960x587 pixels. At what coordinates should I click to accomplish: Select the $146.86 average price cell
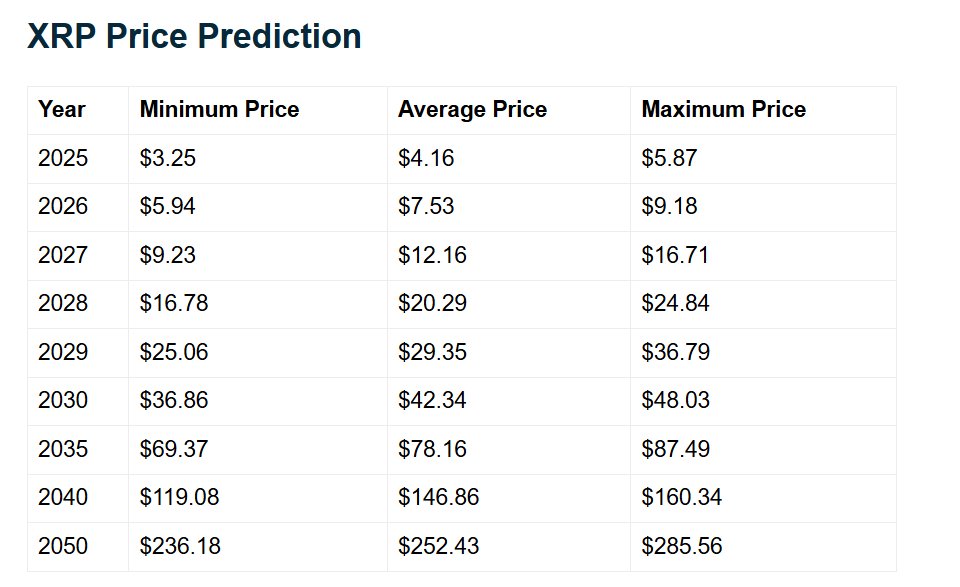coord(438,497)
